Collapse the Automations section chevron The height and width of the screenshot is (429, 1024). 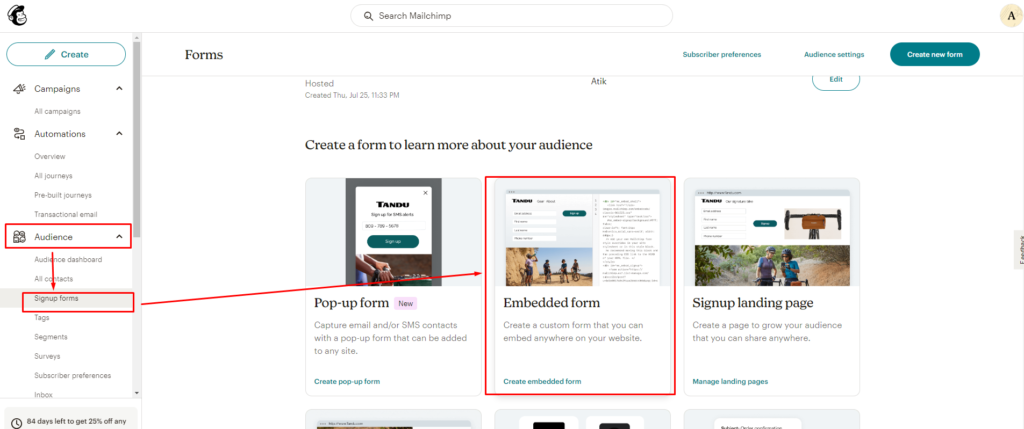point(119,133)
